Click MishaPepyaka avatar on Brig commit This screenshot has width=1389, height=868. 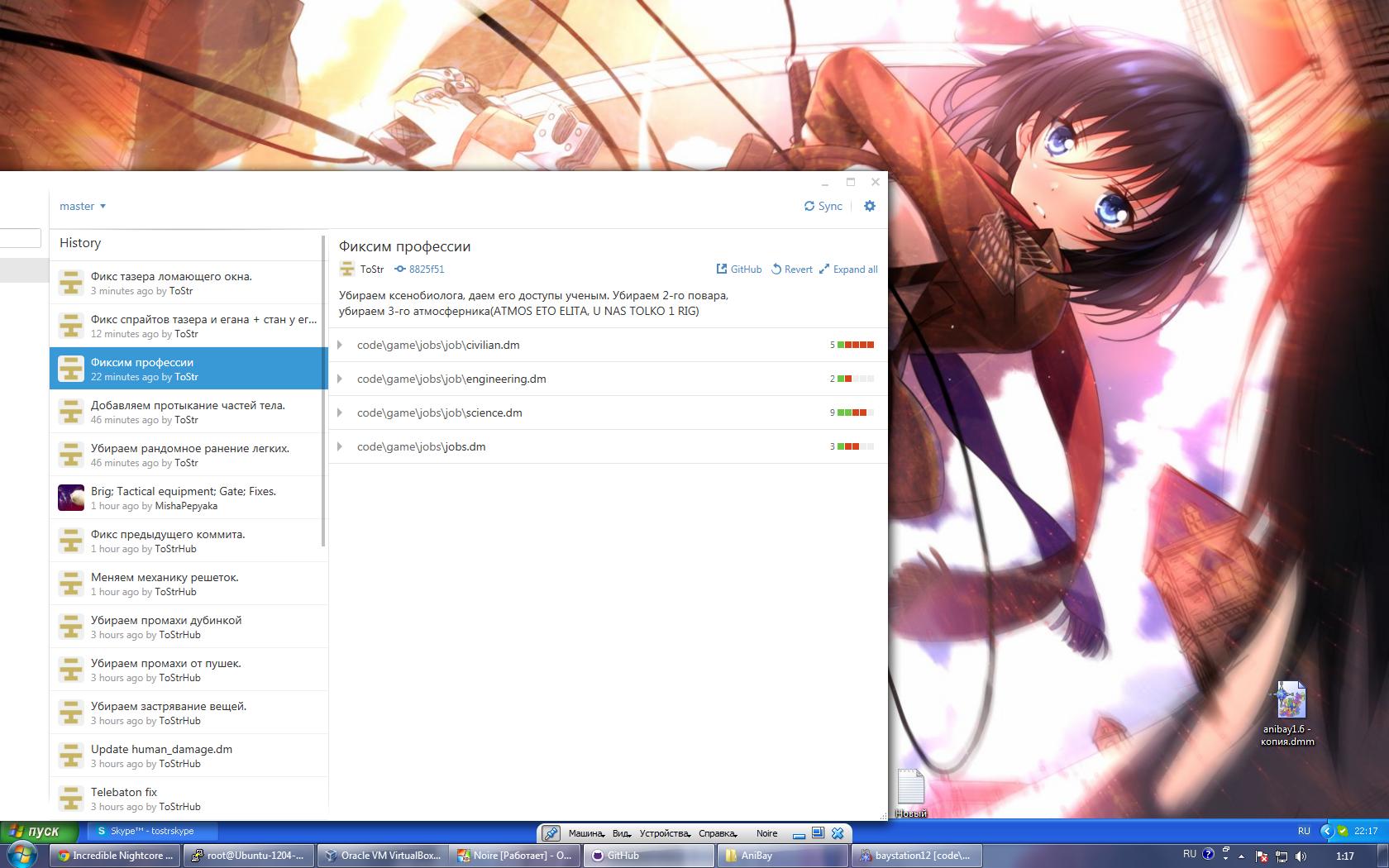coord(71,498)
